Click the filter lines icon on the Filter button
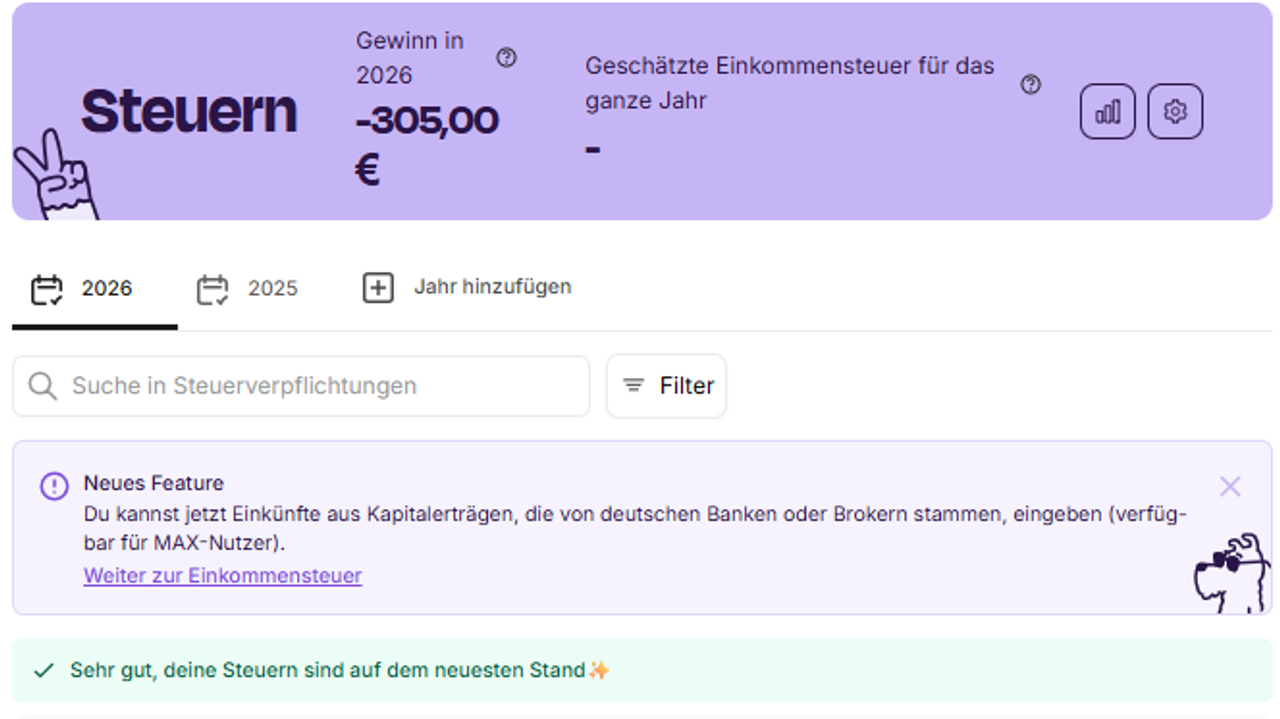The height and width of the screenshot is (719, 1280). point(633,386)
